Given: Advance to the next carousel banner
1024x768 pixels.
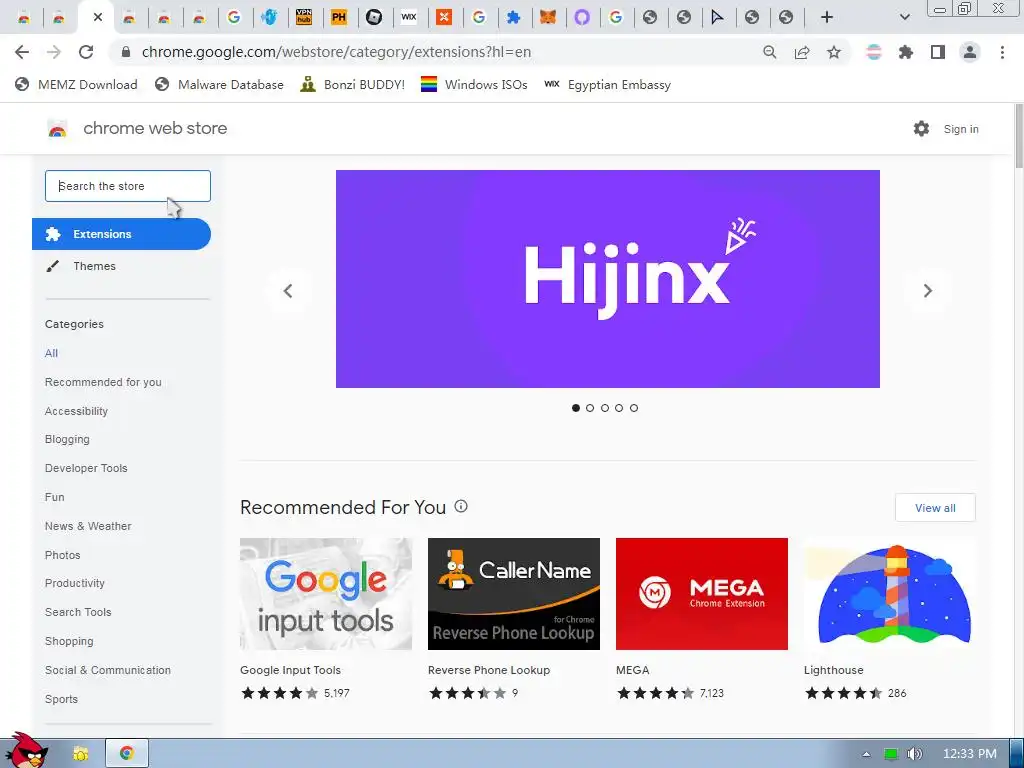Looking at the screenshot, I should pyautogui.click(x=927, y=291).
